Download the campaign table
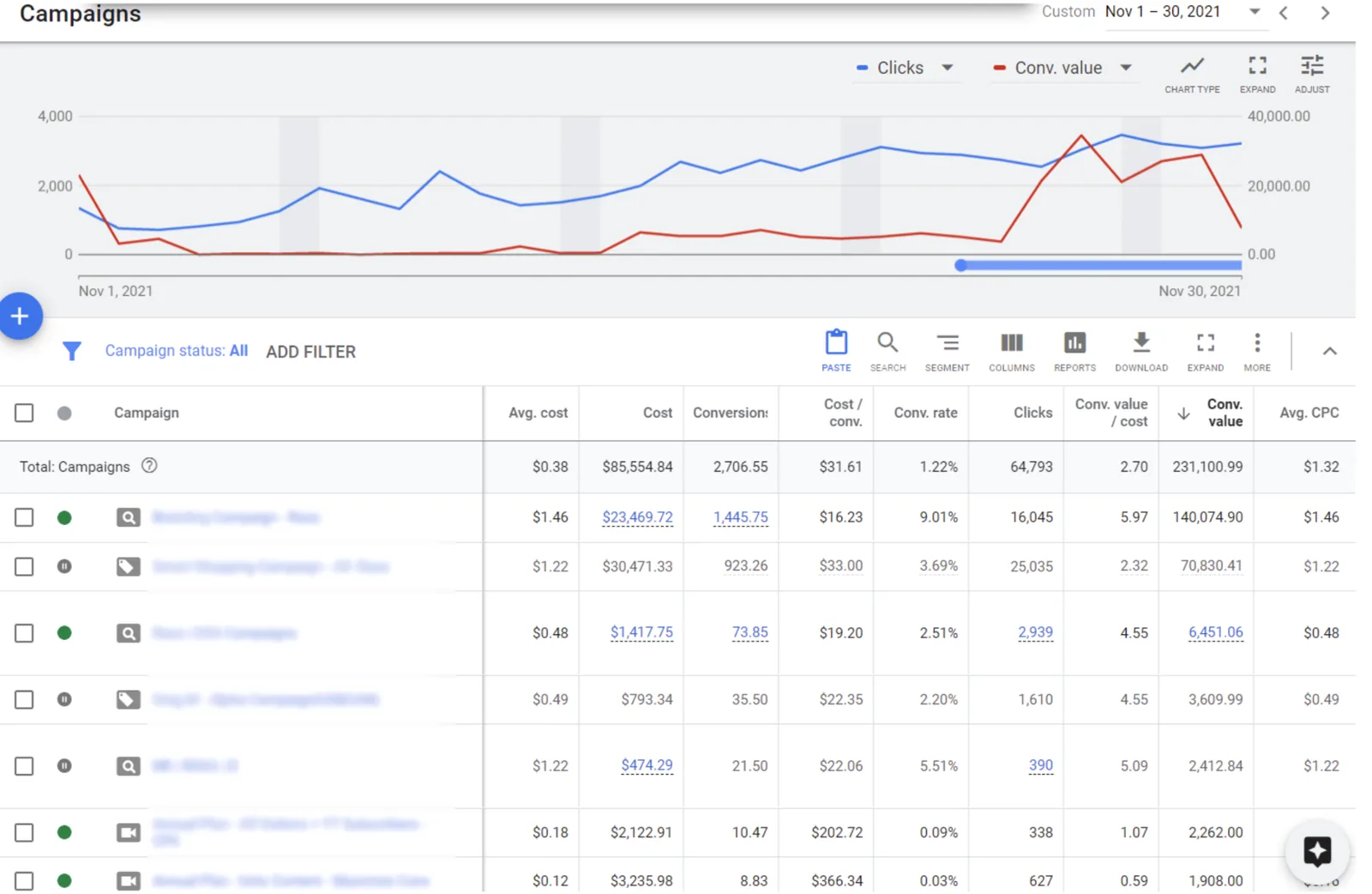This screenshot has width=1372, height=894. pyautogui.click(x=1141, y=351)
